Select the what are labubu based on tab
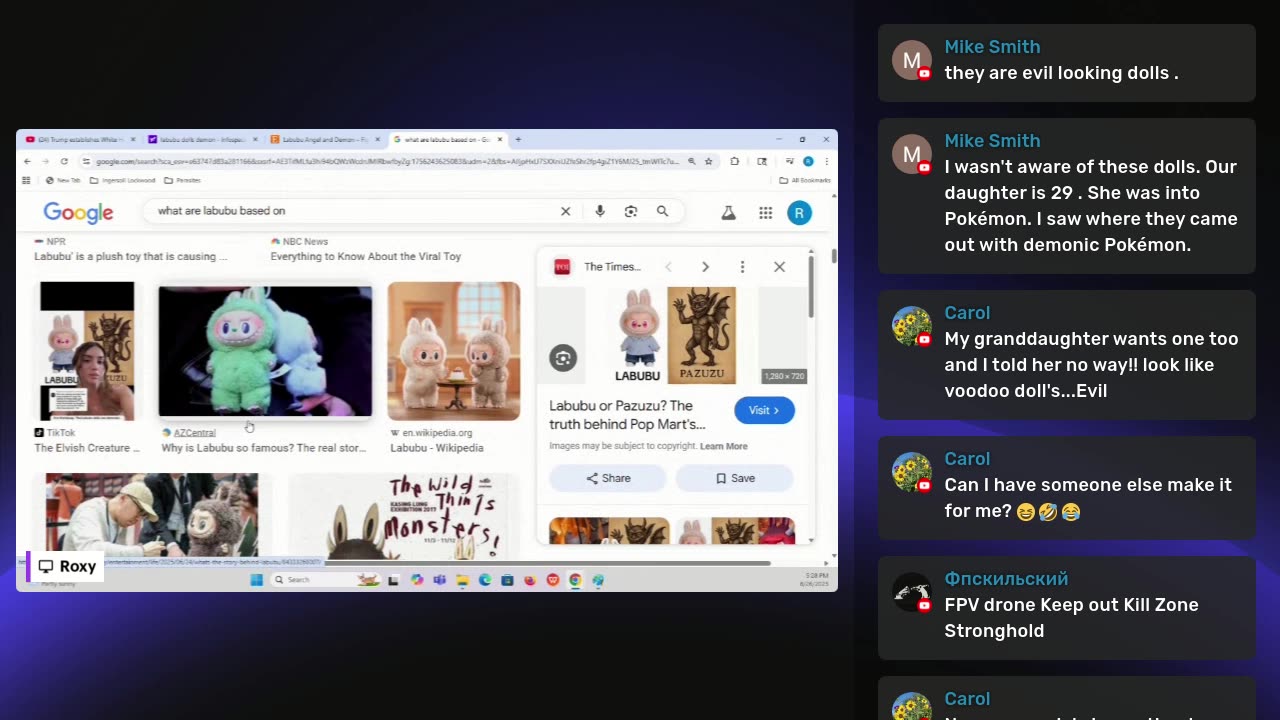Viewport: 1280px width, 720px height. pos(448,140)
